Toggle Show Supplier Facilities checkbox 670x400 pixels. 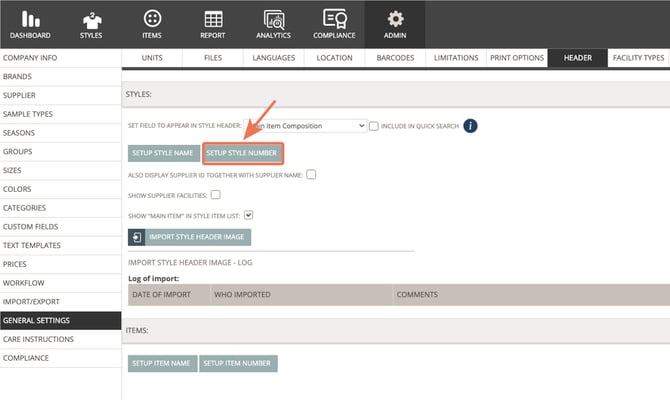[215, 194]
